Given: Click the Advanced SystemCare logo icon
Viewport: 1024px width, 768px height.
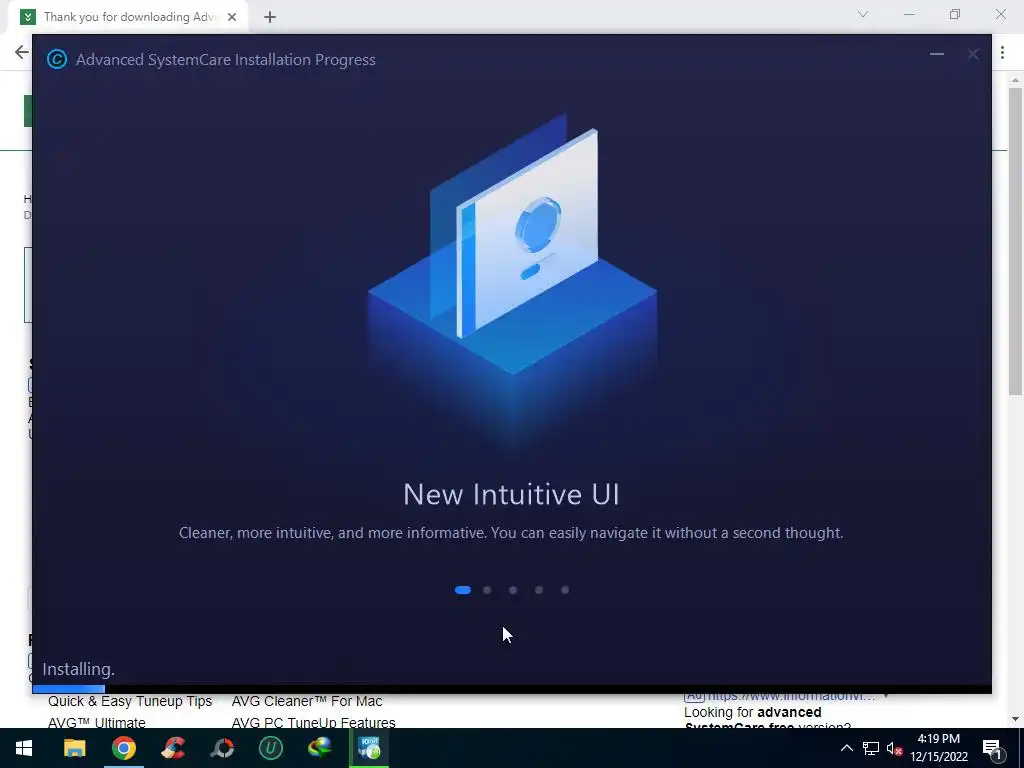Looking at the screenshot, I should (57, 59).
